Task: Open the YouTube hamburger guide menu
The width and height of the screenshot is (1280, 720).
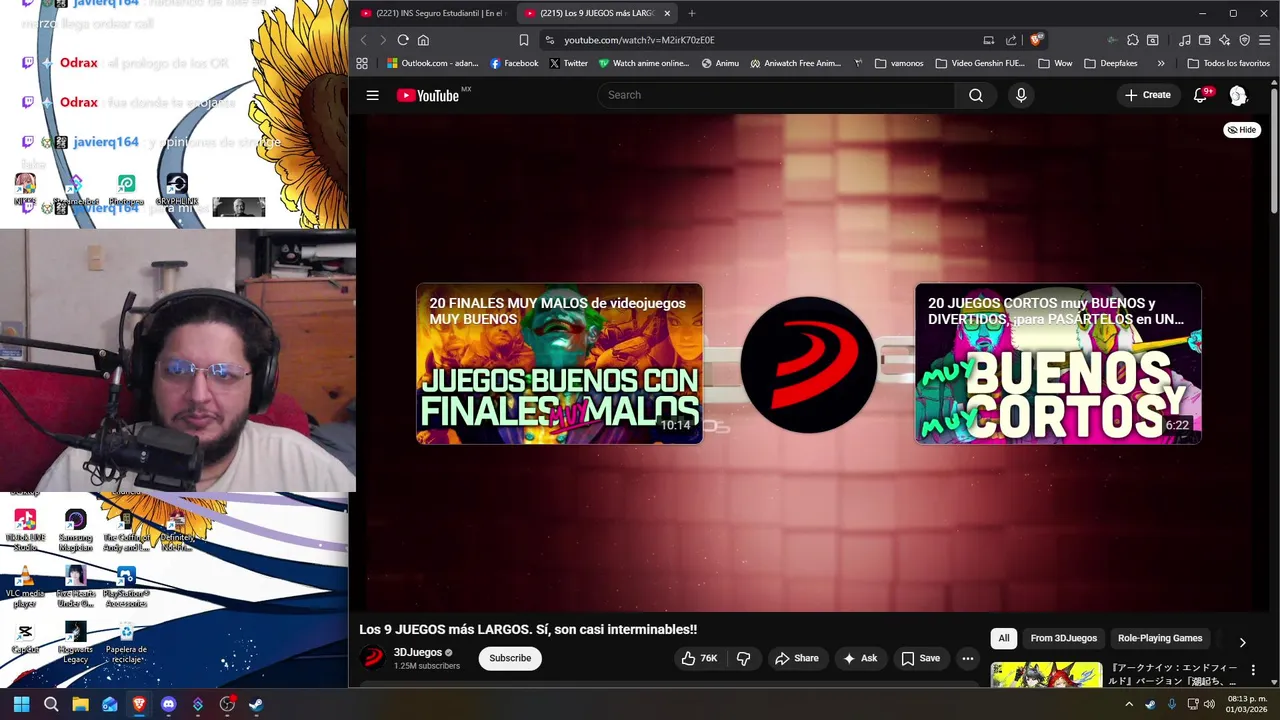Action: click(372, 95)
